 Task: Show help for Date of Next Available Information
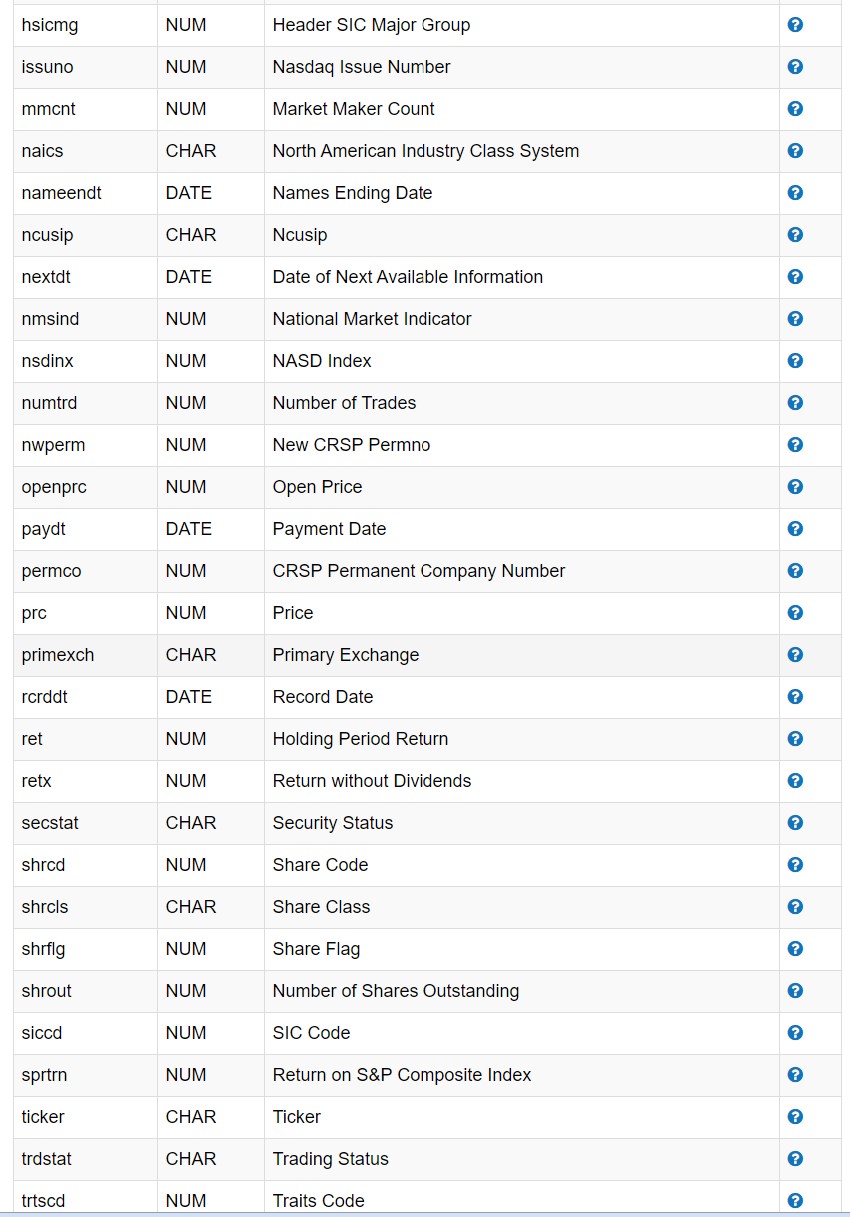point(795,277)
